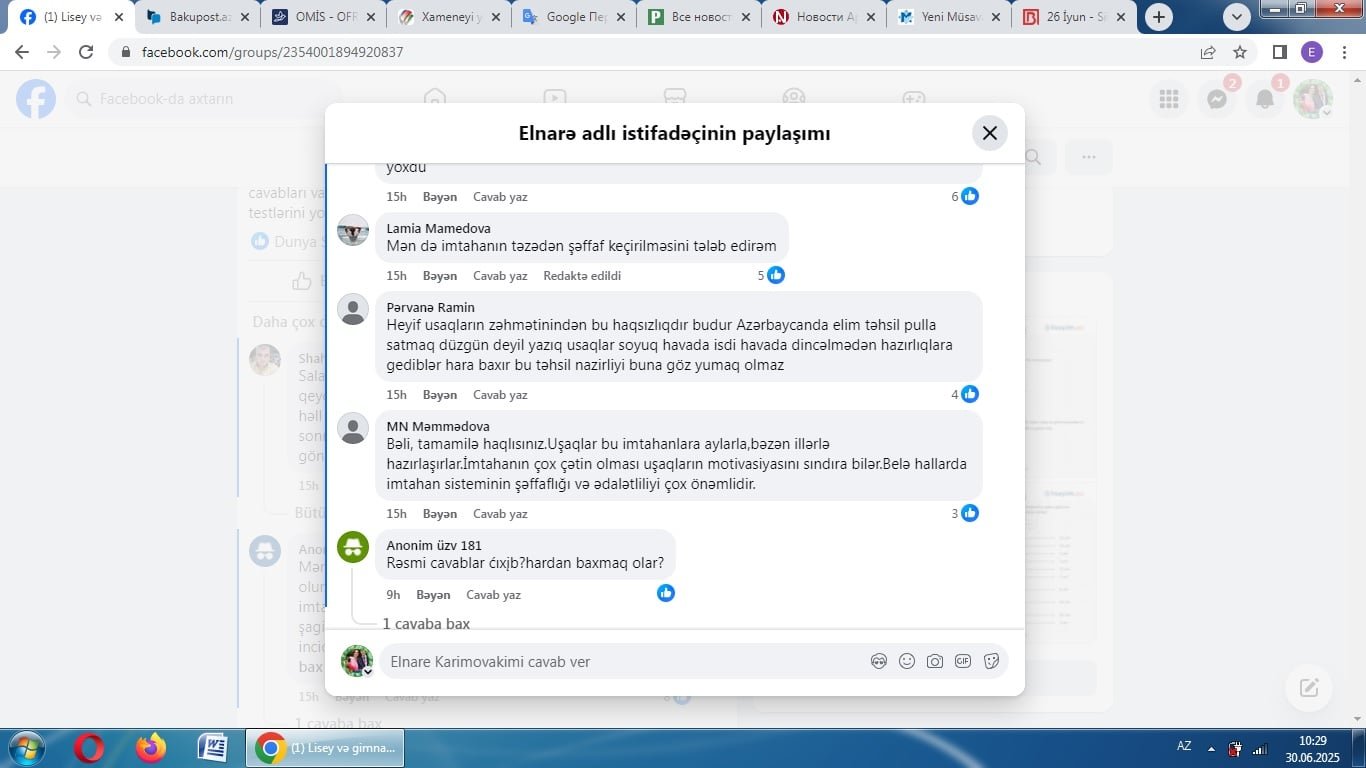This screenshot has height=768, width=1366.
Task: Open avatar sticker picker in reply box
Action: (879, 661)
